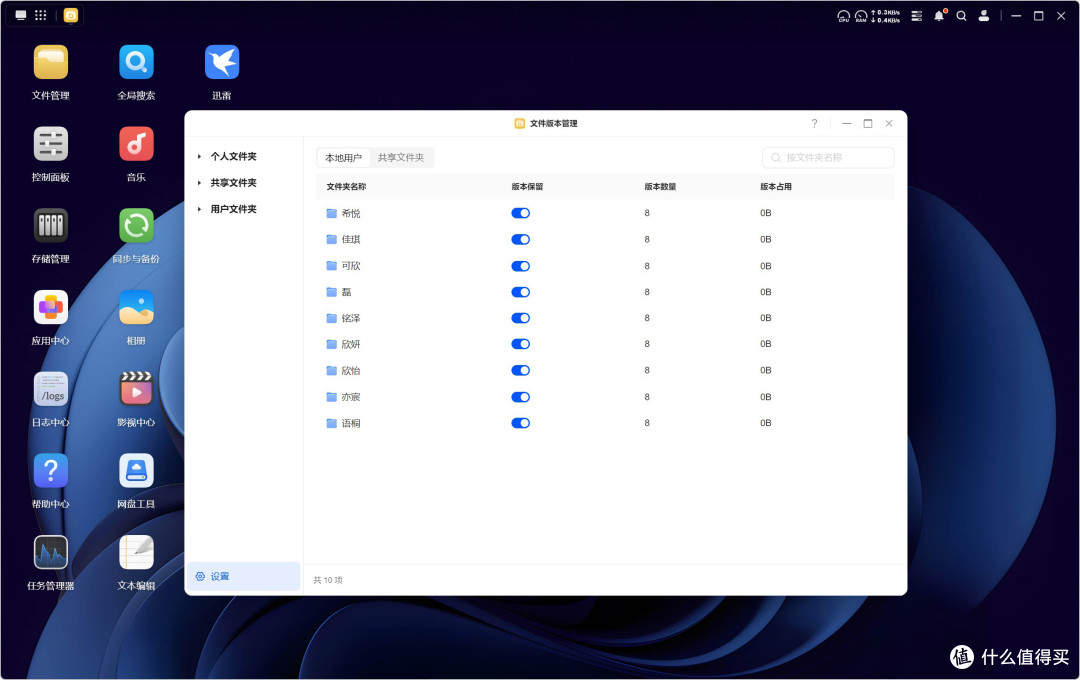
Task: Open 控制面板 on the desktop
Action: (x=50, y=144)
